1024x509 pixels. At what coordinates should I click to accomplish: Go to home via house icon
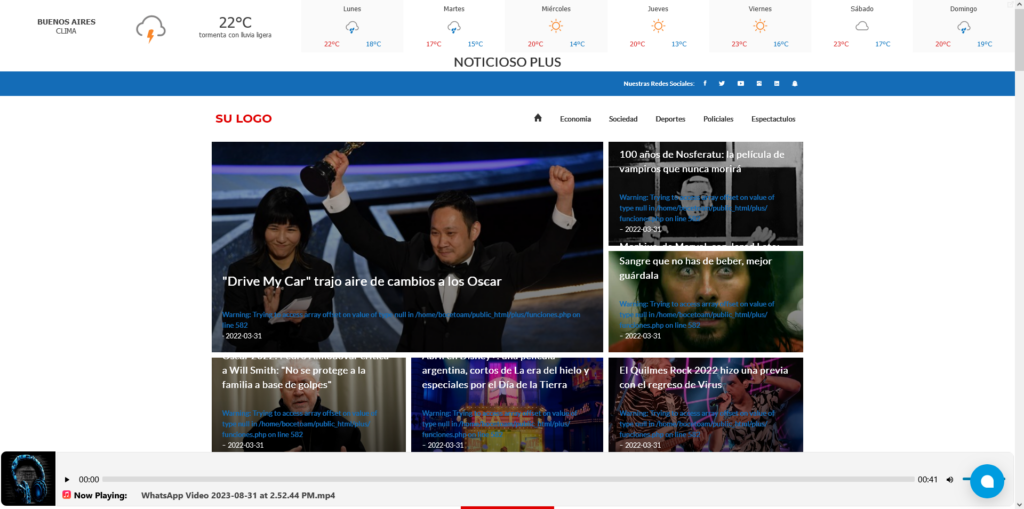538,118
